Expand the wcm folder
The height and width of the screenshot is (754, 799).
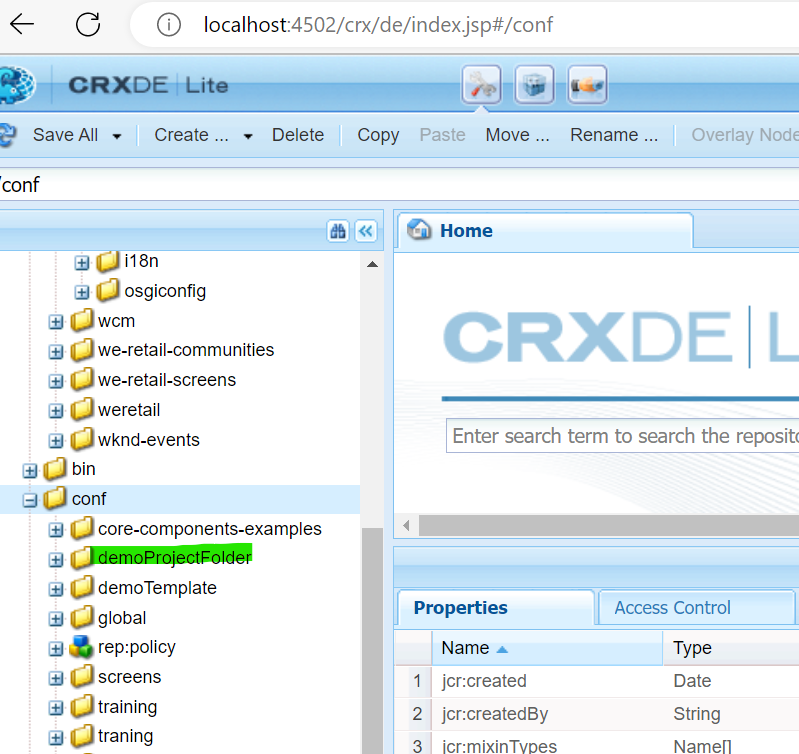(x=56, y=322)
